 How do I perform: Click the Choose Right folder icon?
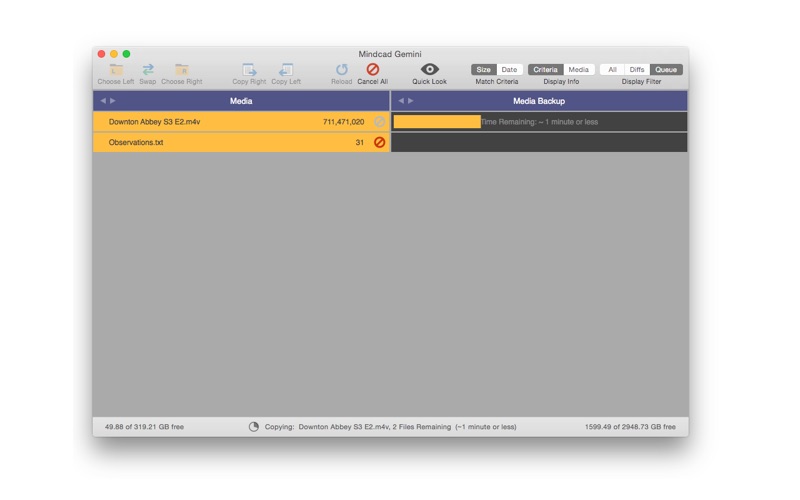click(182, 69)
